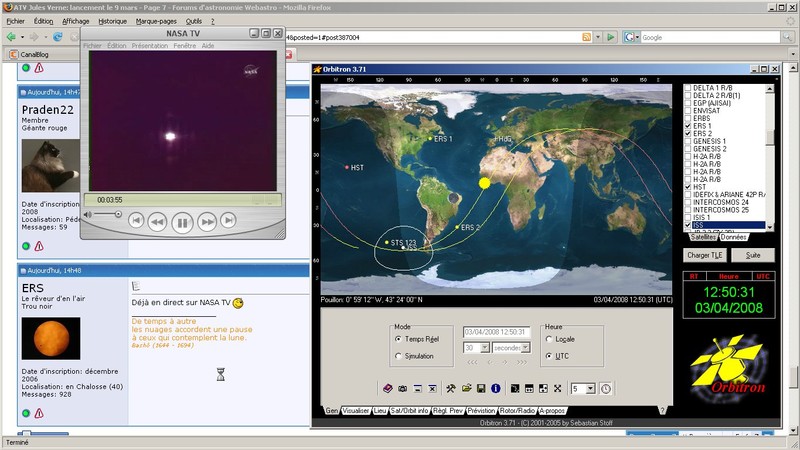Select the Temps Réel radio button
Viewport: 800px width, 450px height.
click(x=398, y=339)
